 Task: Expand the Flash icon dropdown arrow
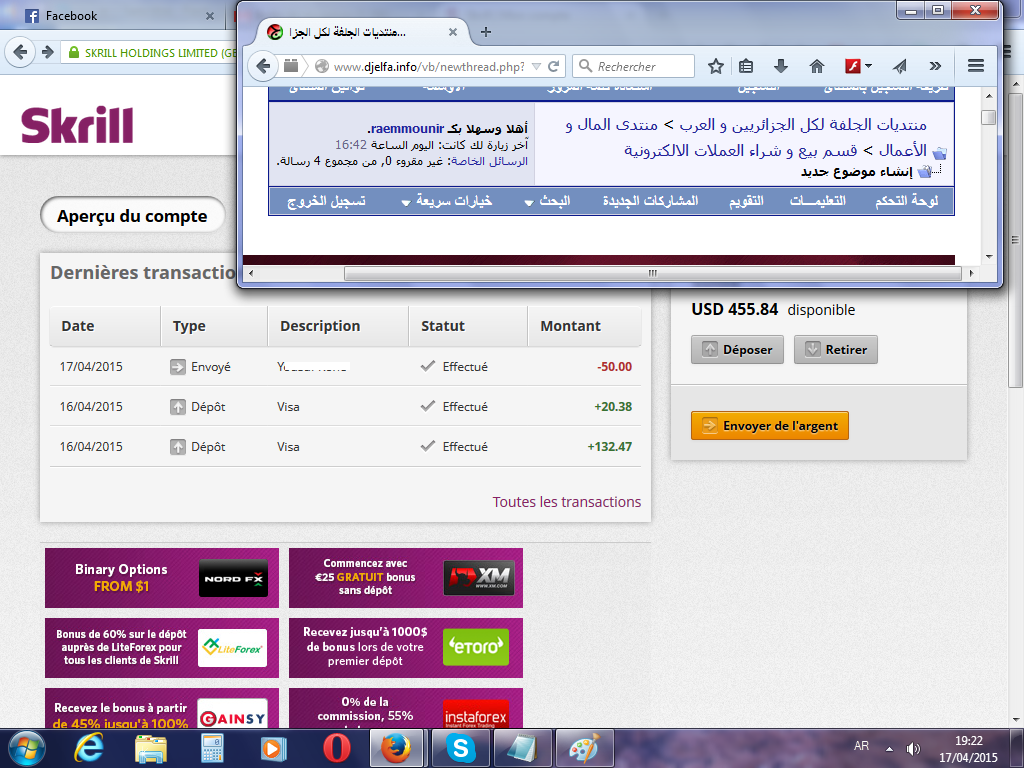(869, 66)
